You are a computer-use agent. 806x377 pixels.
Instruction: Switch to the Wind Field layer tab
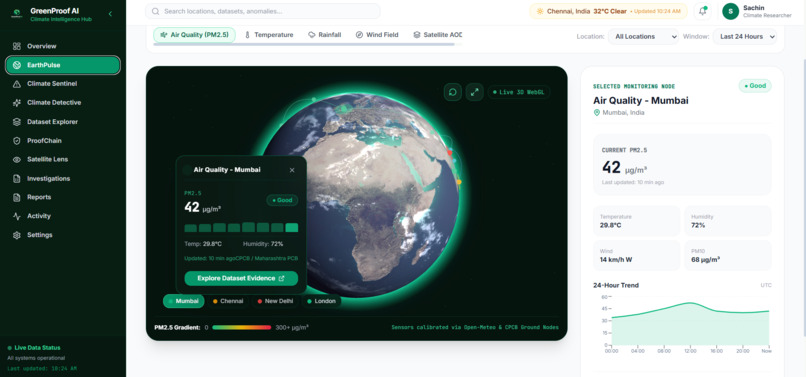[377, 35]
